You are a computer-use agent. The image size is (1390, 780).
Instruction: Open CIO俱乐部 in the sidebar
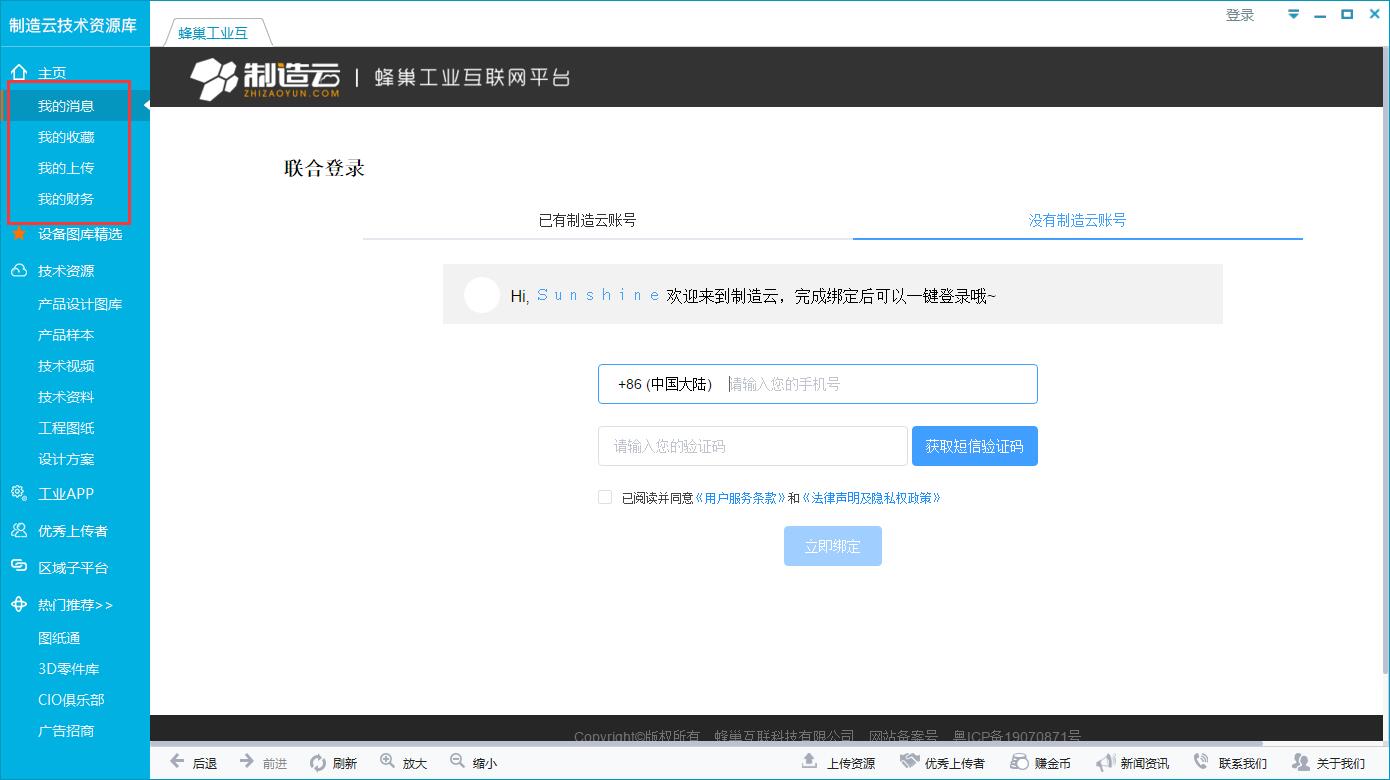click(71, 700)
